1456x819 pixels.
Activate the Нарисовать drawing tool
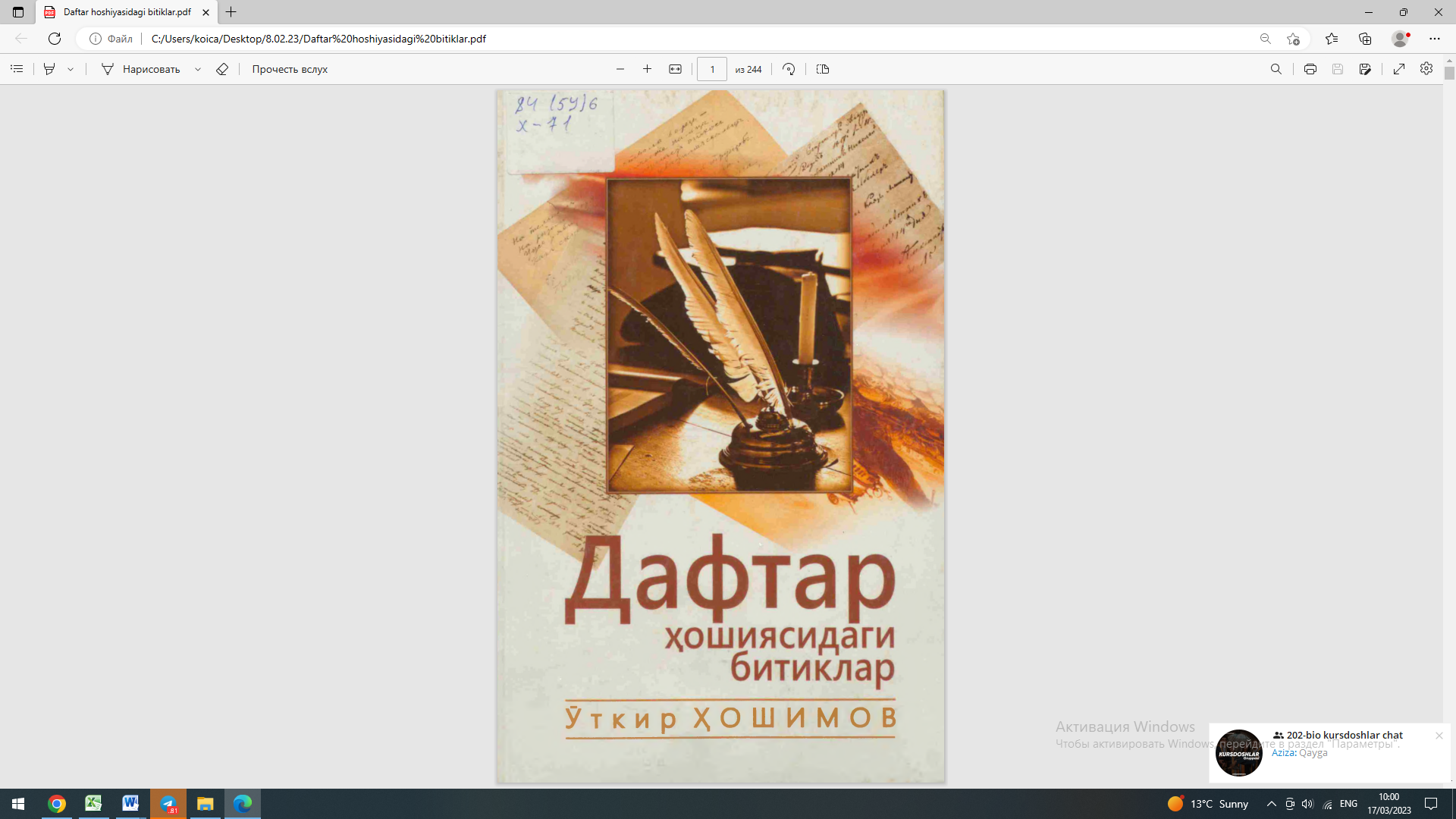[x=141, y=69]
